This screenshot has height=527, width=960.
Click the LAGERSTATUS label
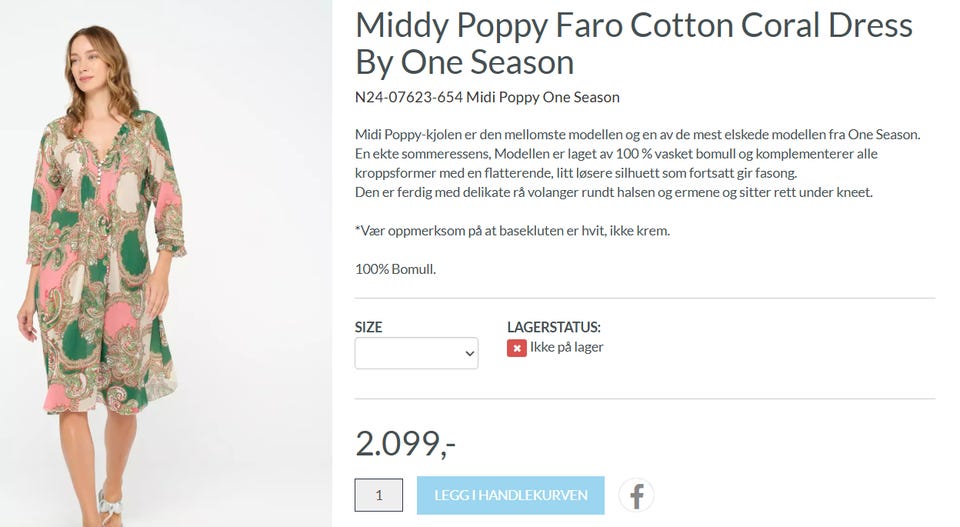tap(553, 327)
